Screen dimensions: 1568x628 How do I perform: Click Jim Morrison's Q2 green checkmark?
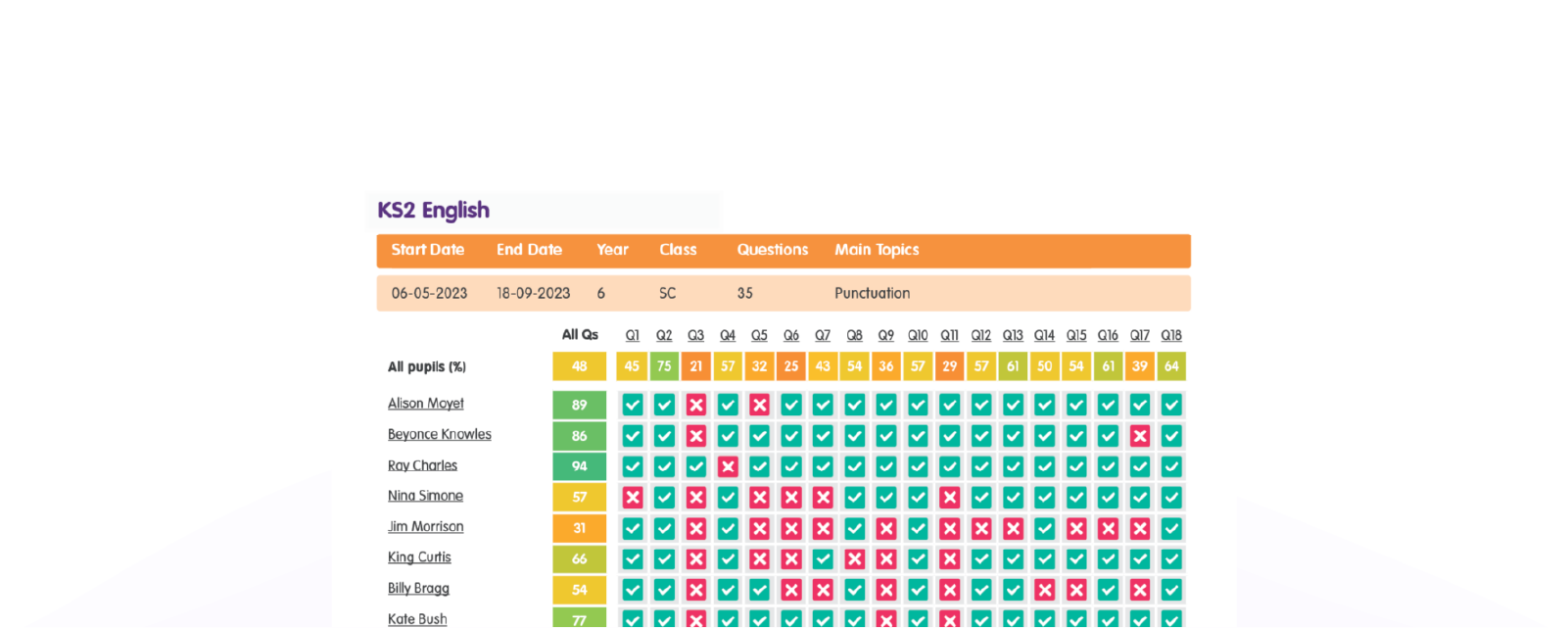coord(664,529)
